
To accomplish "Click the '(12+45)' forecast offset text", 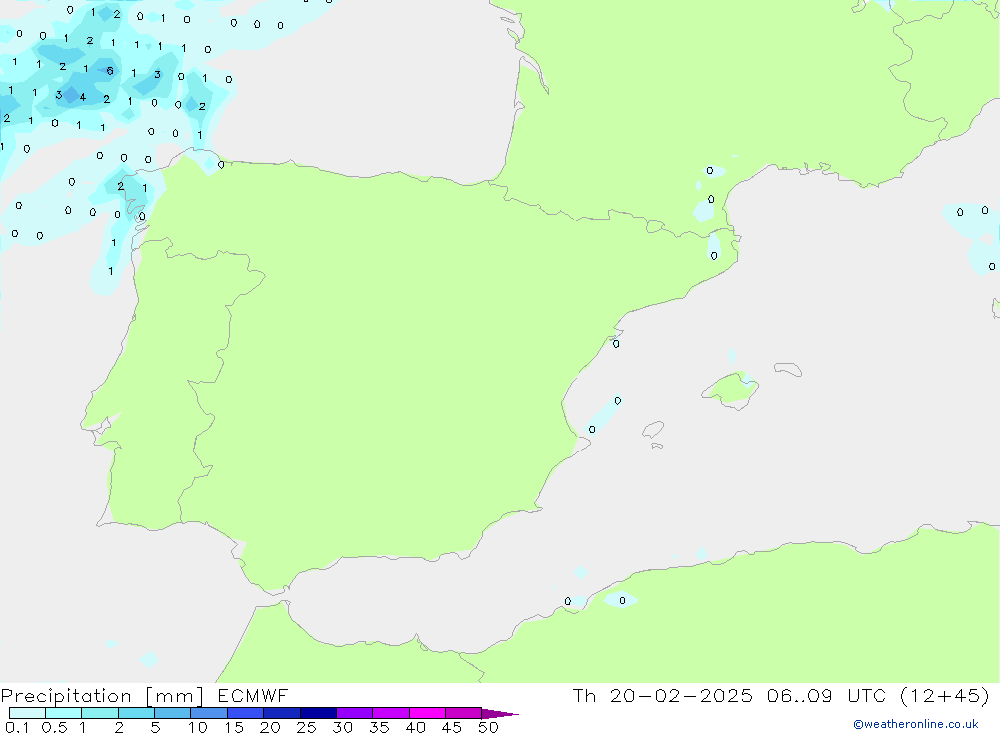I will [945, 695].
